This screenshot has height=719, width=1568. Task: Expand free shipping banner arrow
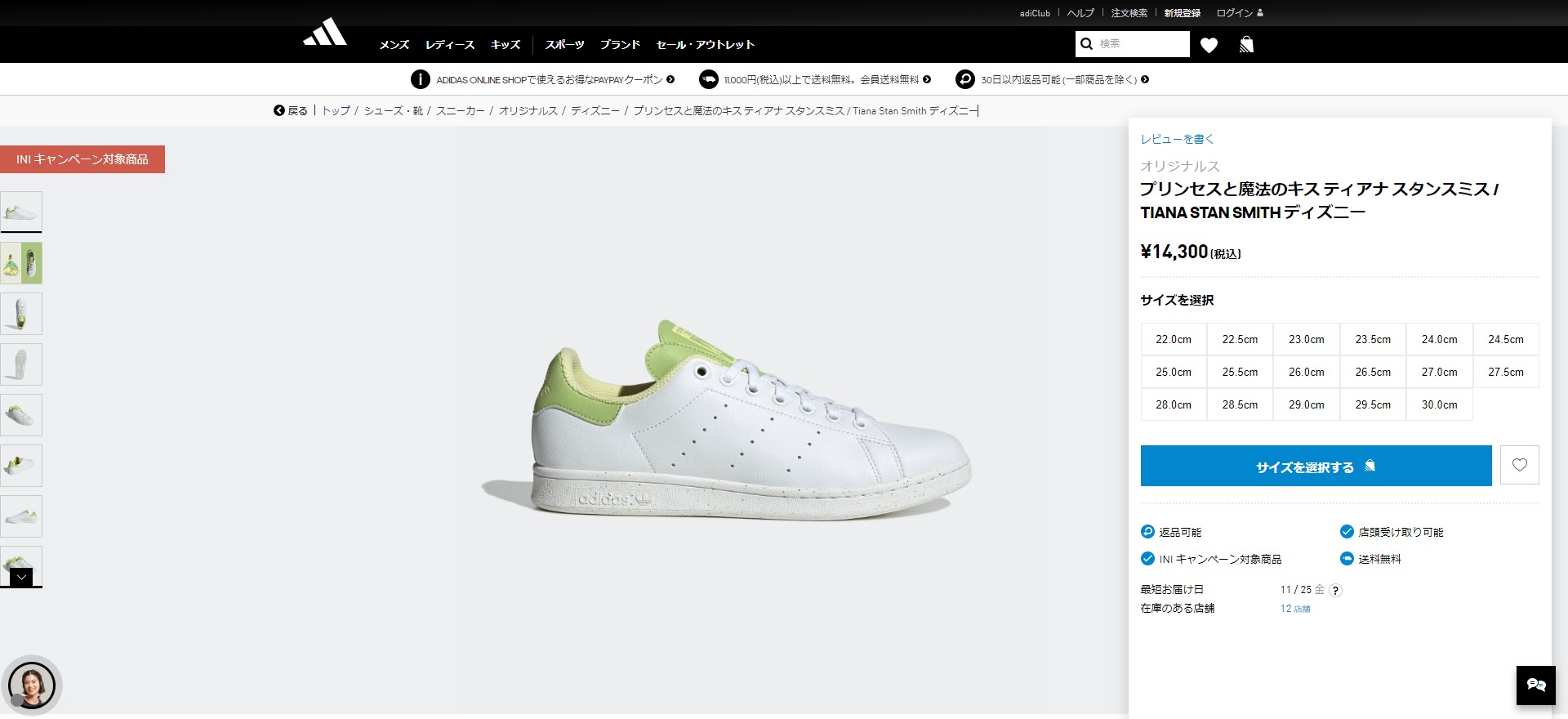927,79
